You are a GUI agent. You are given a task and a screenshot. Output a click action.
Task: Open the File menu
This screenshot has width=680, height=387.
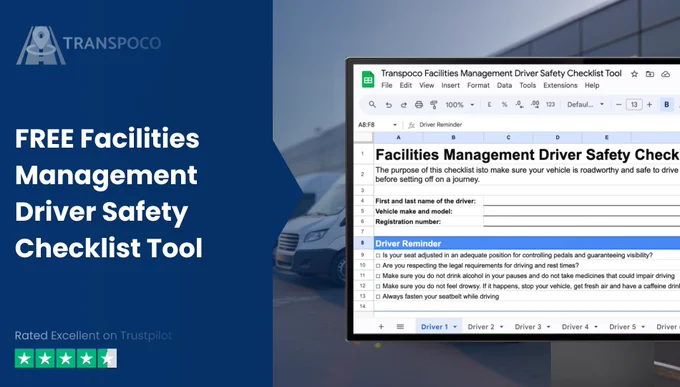(386, 85)
